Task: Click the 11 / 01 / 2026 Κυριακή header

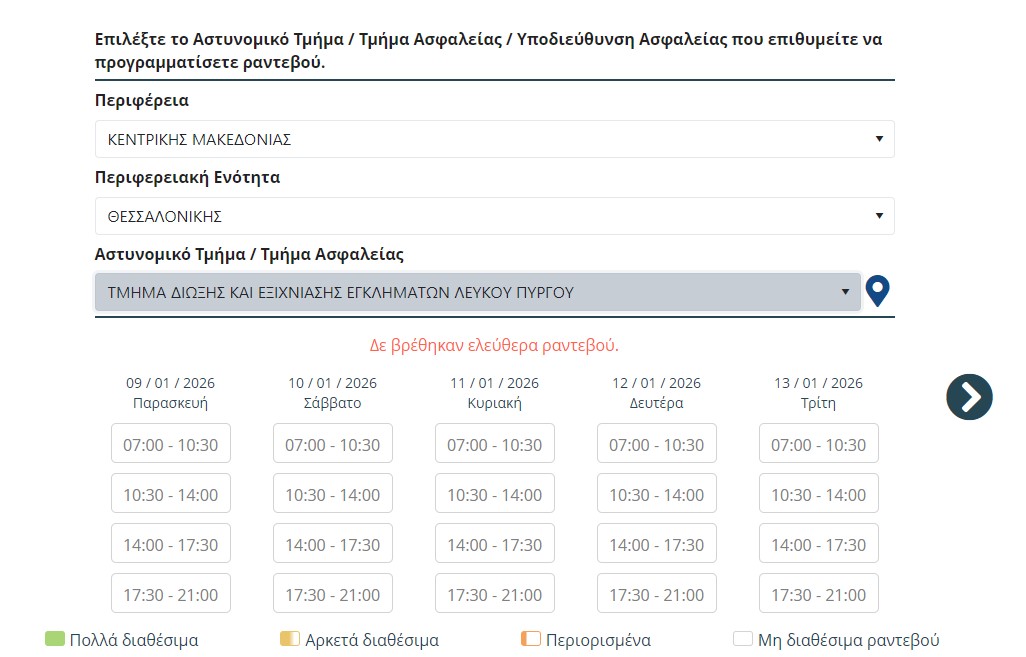Action: pyautogui.click(x=495, y=393)
